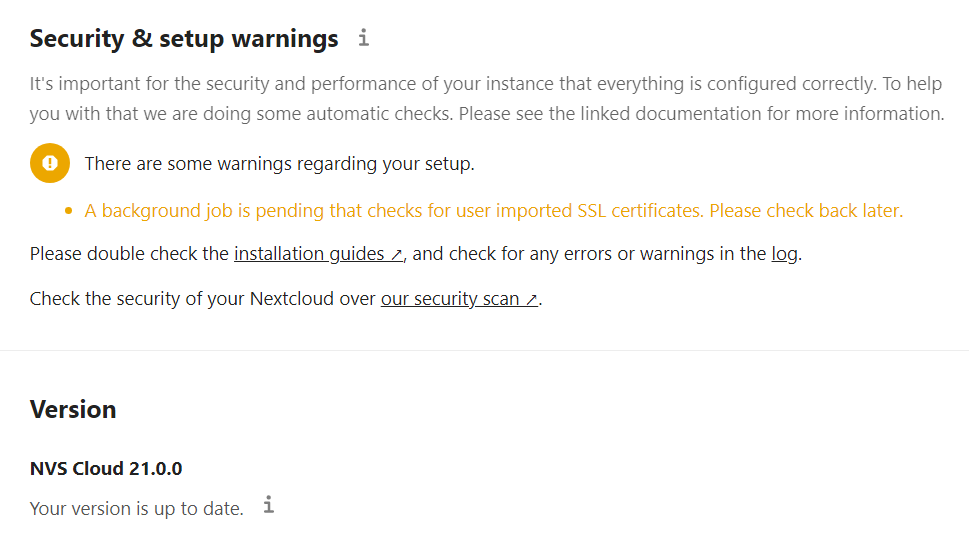Click the info icon after 'Your version is up to date'
Screen dimensions: 969x539
point(268,505)
